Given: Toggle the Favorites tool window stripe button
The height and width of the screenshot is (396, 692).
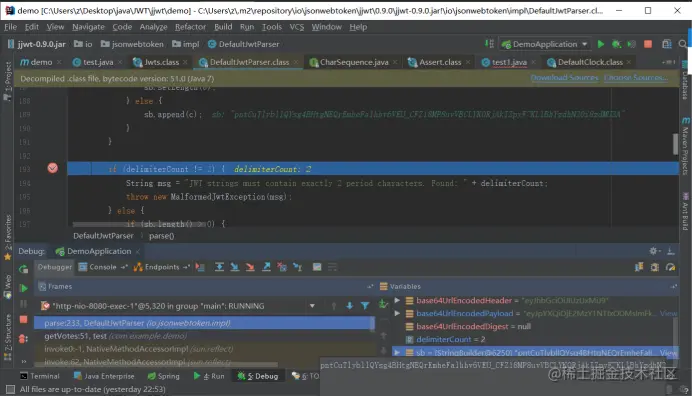Looking at the screenshot, I should coord(8,238).
